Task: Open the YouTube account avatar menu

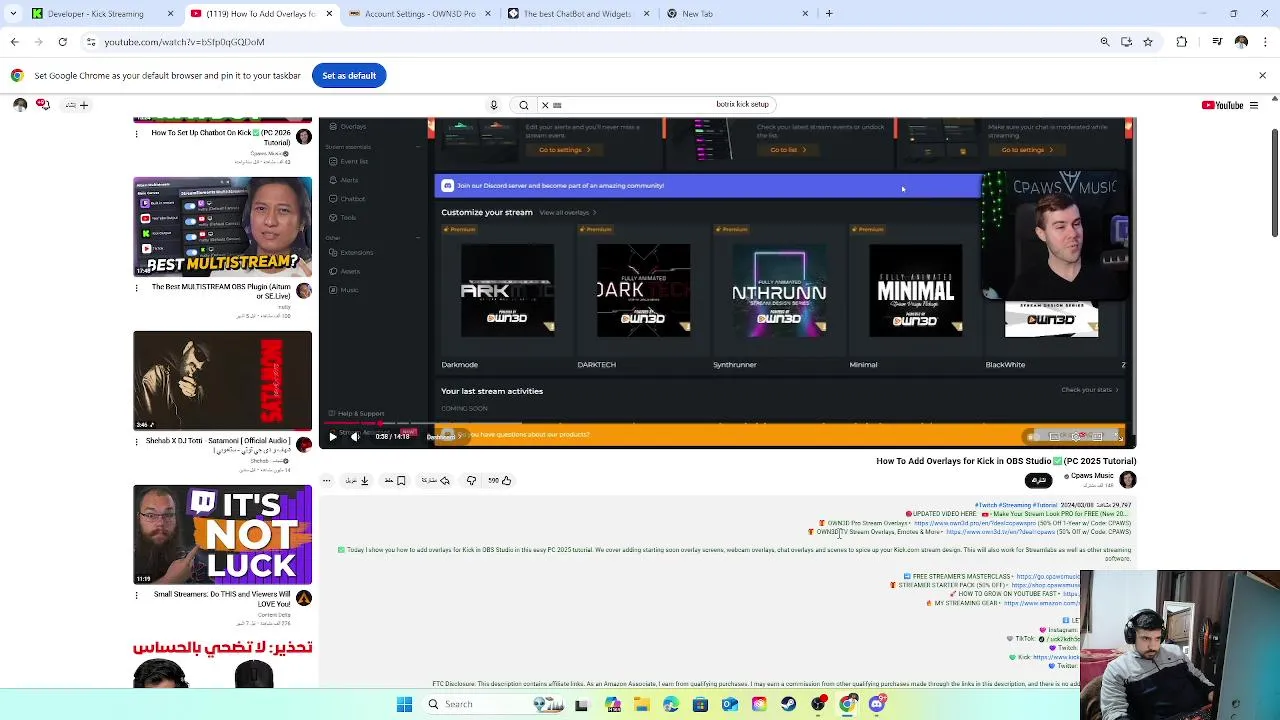Action: pyautogui.click(x=19, y=104)
